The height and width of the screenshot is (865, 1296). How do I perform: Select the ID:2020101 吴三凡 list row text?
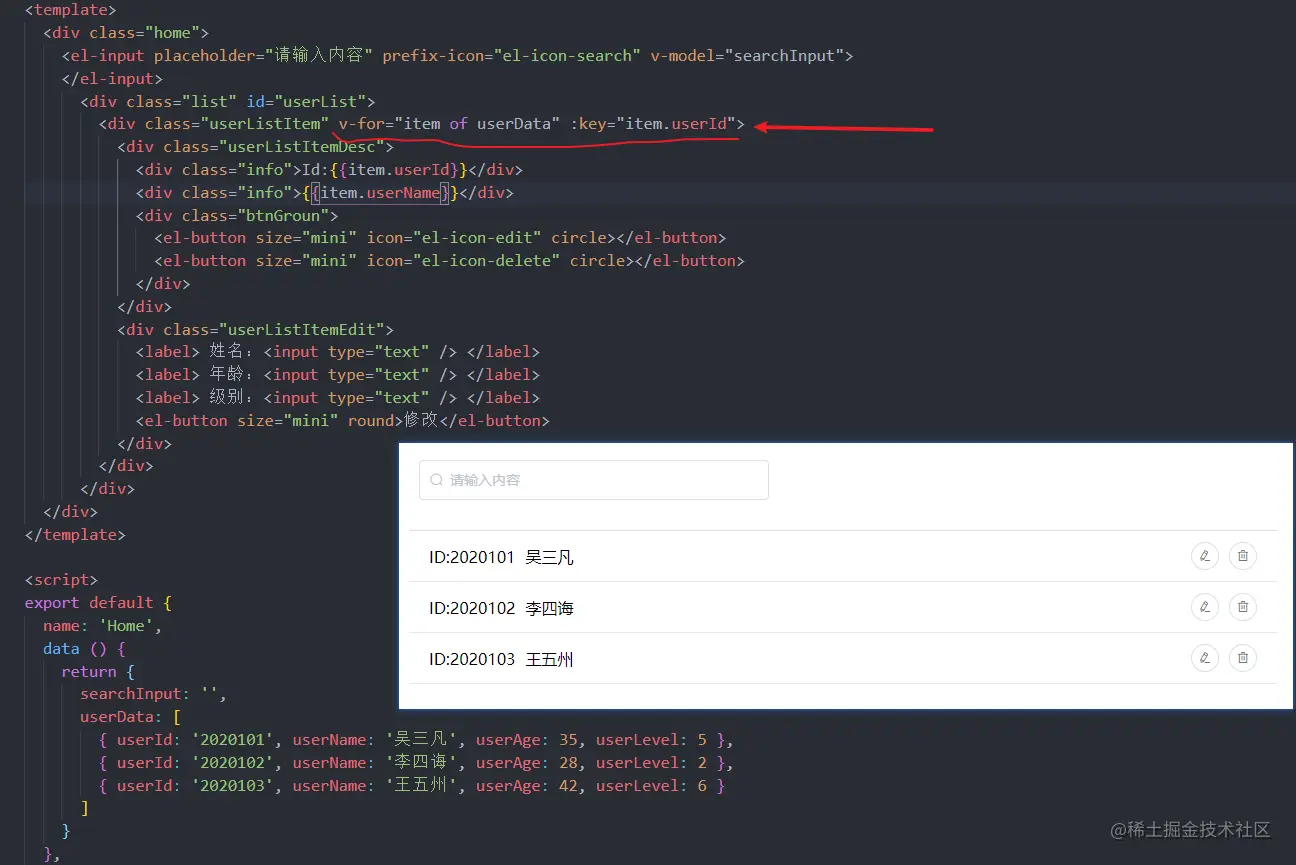pos(501,557)
